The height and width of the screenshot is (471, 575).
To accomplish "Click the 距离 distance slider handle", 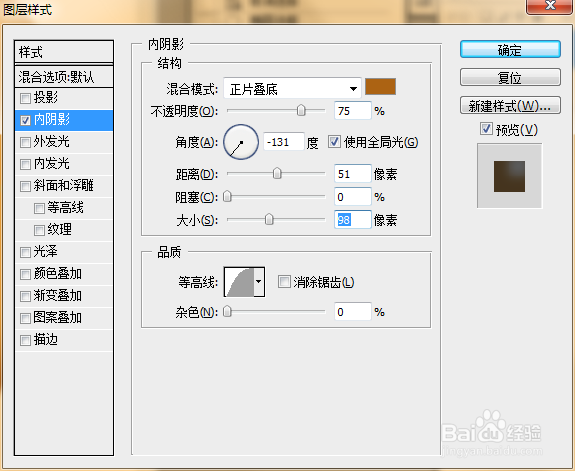I will [277, 173].
